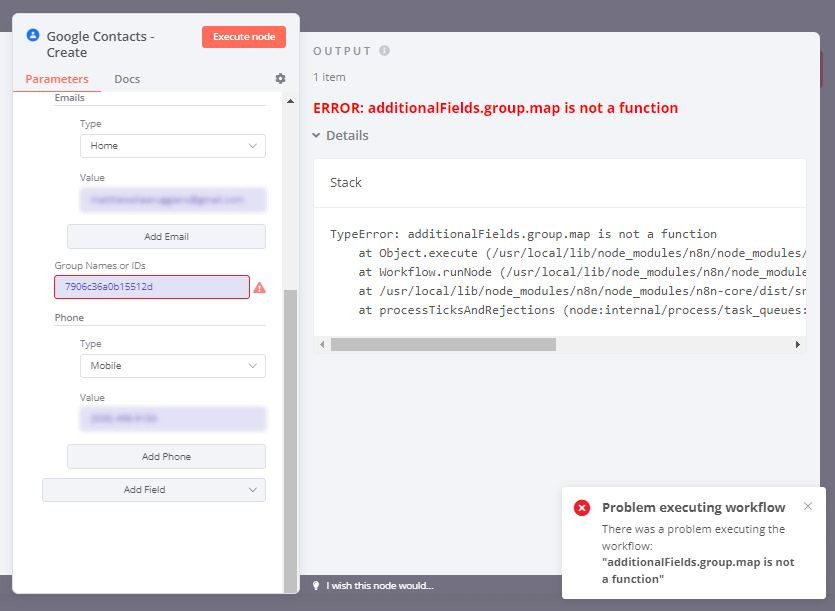Click stack trace scroll right arrow

[797, 344]
